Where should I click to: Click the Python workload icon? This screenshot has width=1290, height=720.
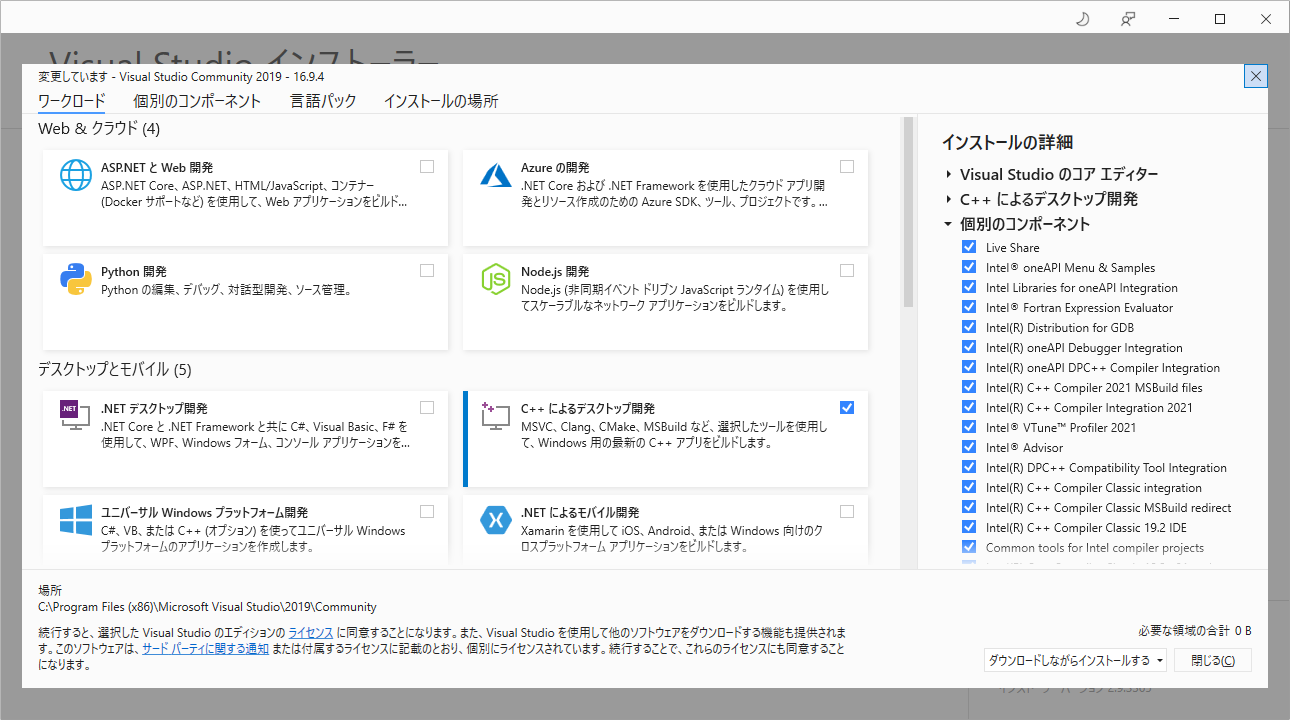(76, 279)
